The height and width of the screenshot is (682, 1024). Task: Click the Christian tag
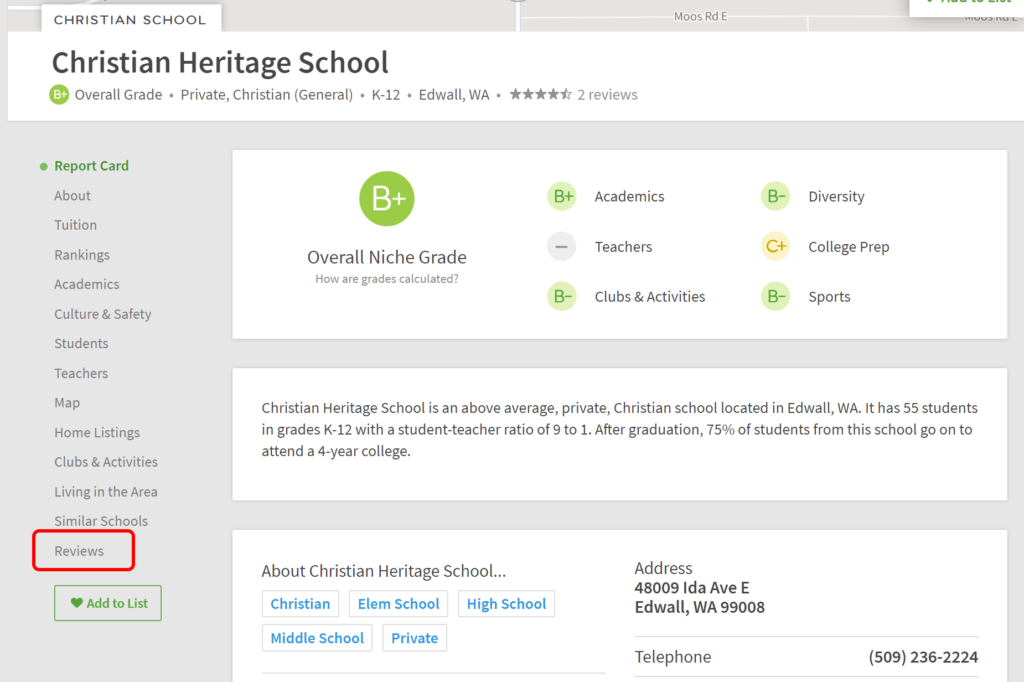pos(300,604)
